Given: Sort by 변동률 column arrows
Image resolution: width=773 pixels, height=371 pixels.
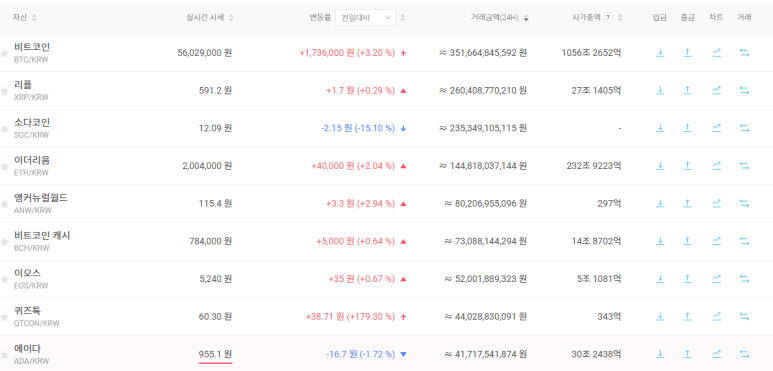Looking at the screenshot, I should click(x=403, y=18).
